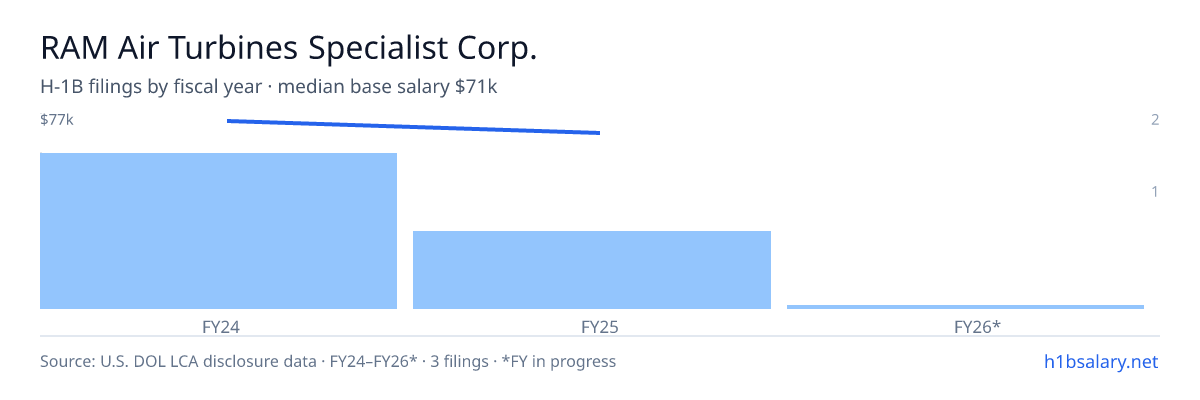
Task: Click the FY24 axis label
Action: [220, 326]
